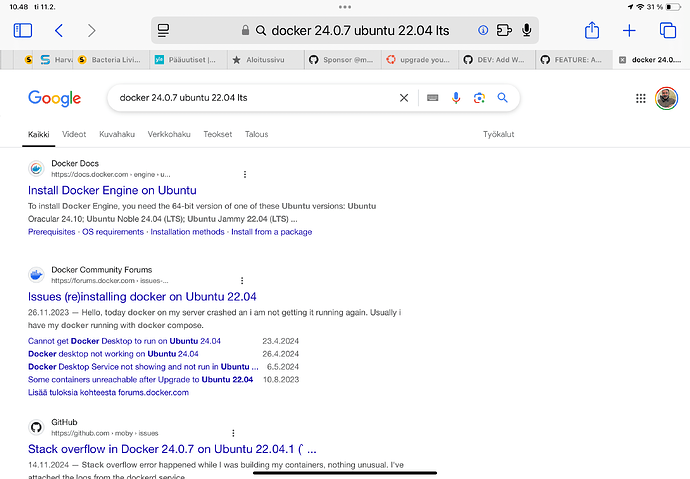Viewport: 690px width, 479px height.
Task: Open Install Docker Engine on Ubuntu
Action: pyautogui.click(x=112, y=190)
